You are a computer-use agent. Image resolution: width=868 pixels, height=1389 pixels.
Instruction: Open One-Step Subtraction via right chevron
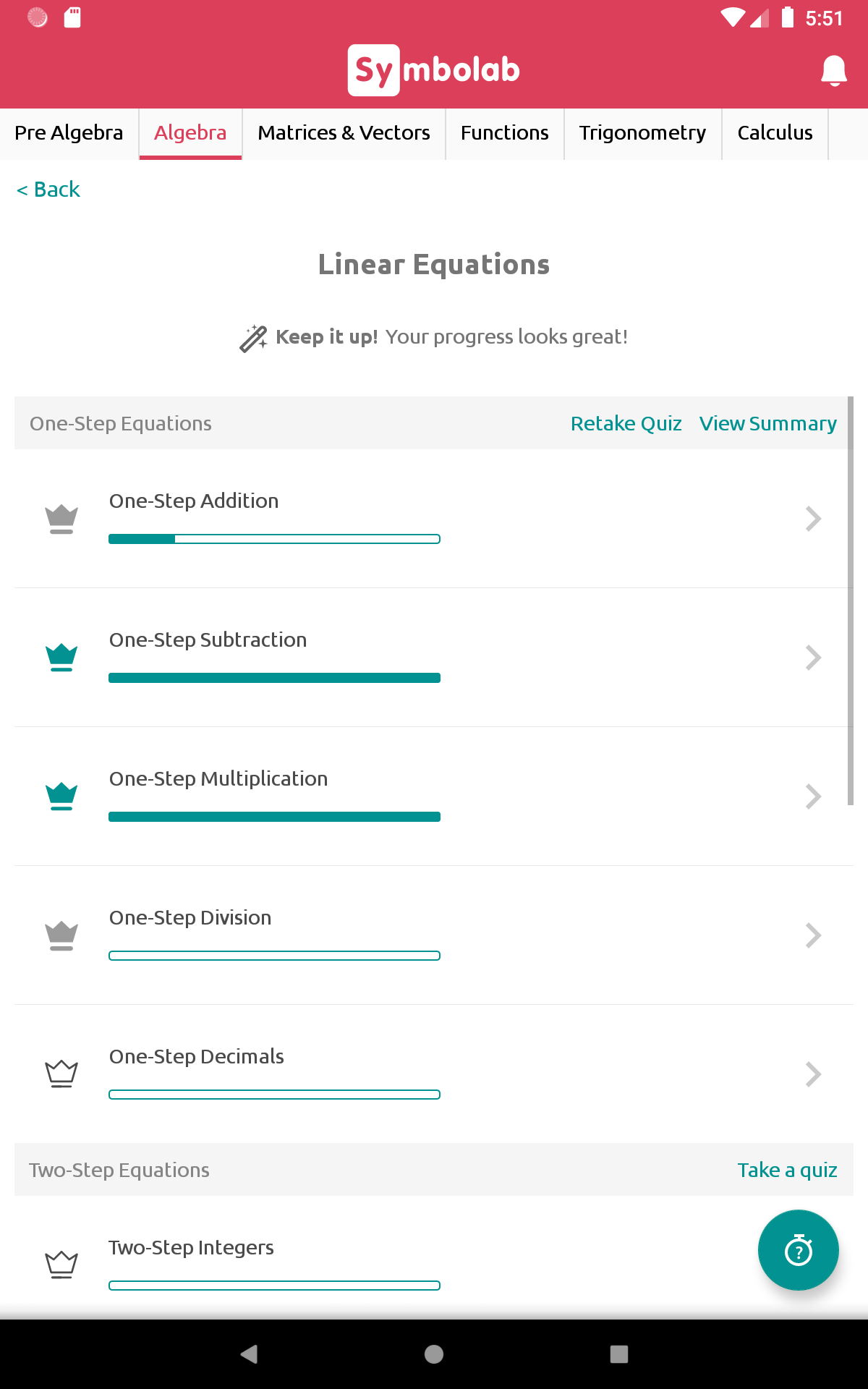[x=814, y=658]
